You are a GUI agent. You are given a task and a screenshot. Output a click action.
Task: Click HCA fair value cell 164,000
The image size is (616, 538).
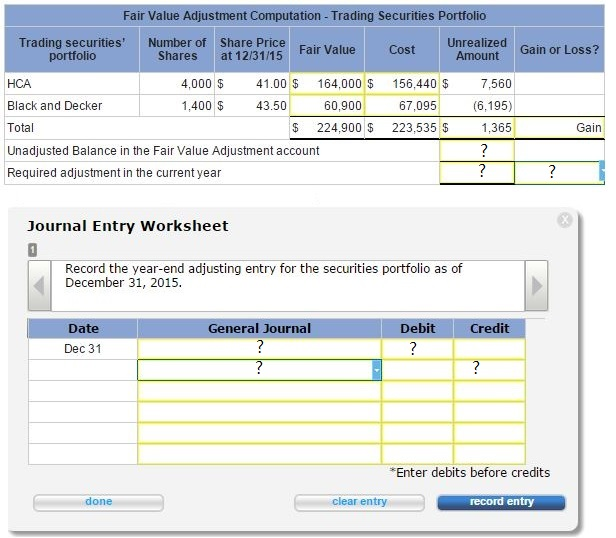point(327,83)
